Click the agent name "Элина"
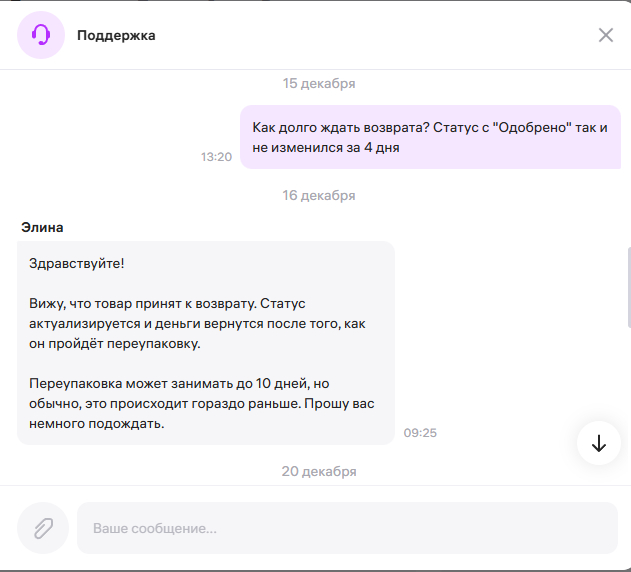 pyautogui.click(x=42, y=227)
